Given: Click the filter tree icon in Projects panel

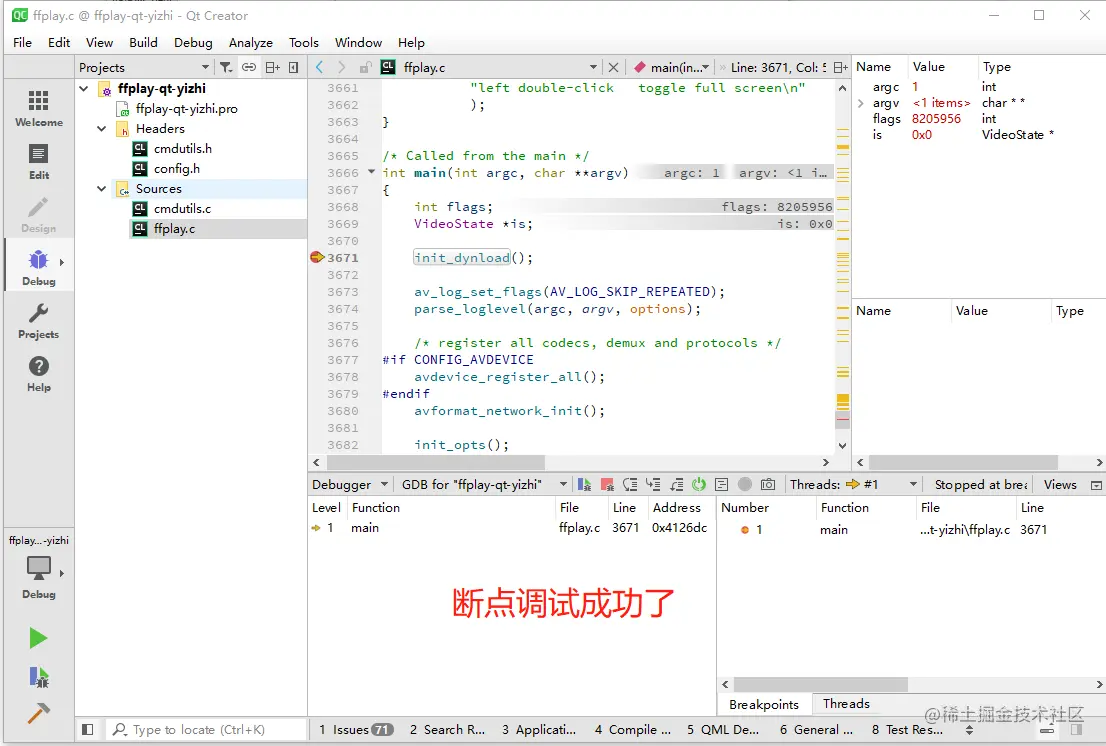Looking at the screenshot, I should [226, 67].
